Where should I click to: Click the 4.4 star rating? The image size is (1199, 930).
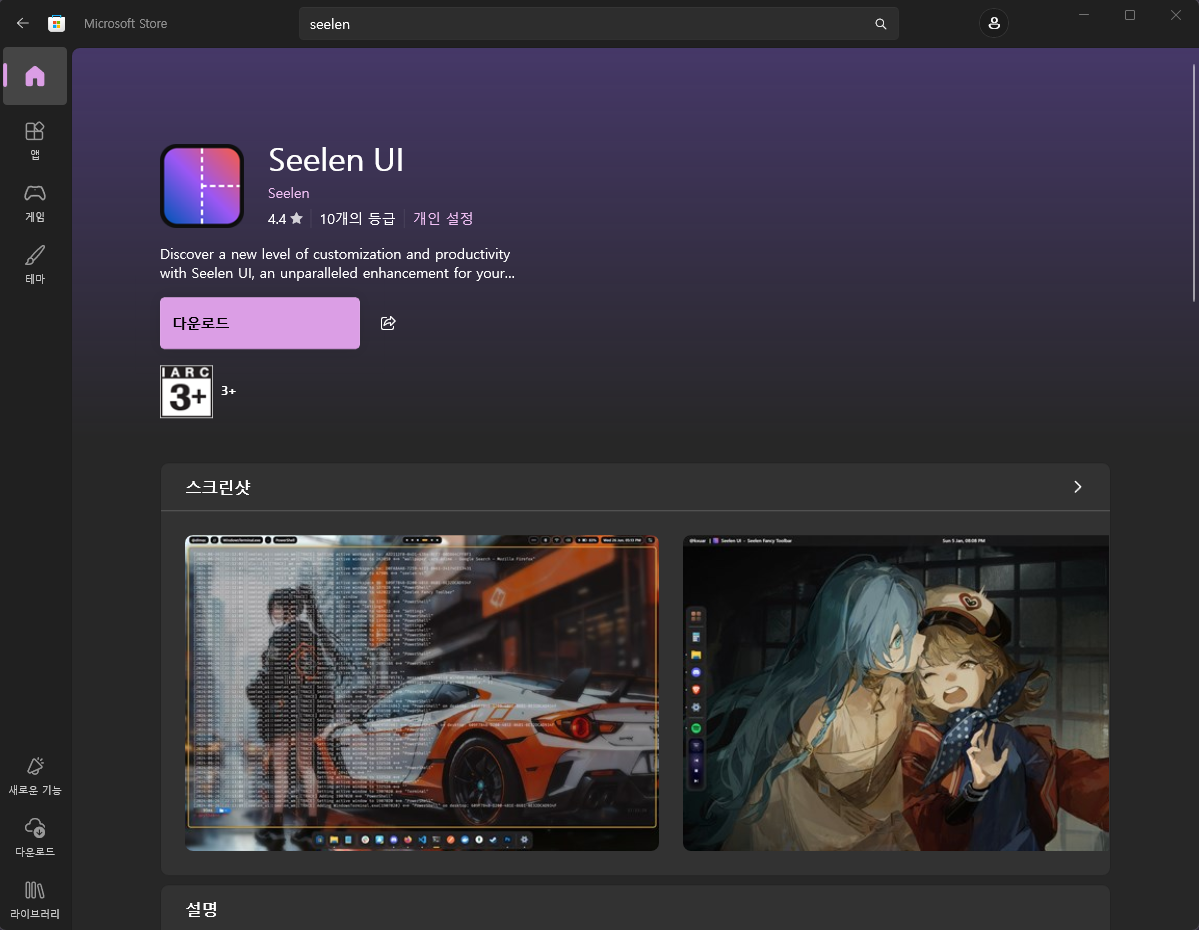click(x=285, y=219)
